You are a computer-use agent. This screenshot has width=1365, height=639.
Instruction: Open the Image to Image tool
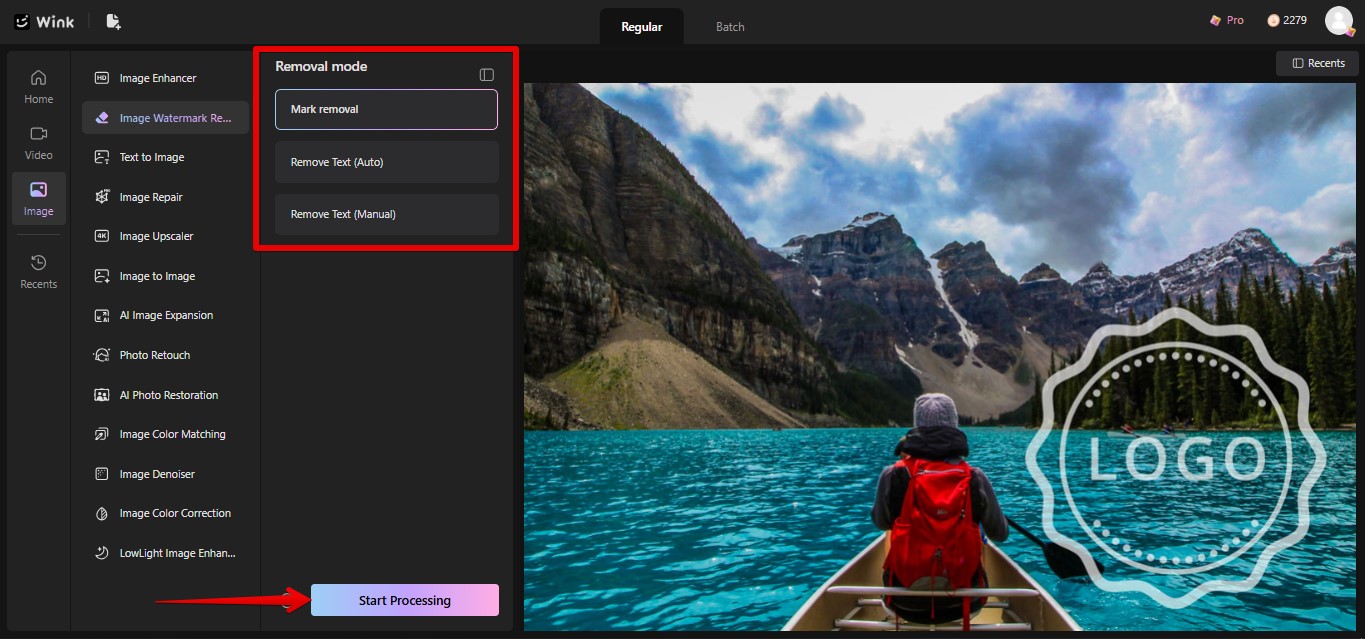(165, 276)
